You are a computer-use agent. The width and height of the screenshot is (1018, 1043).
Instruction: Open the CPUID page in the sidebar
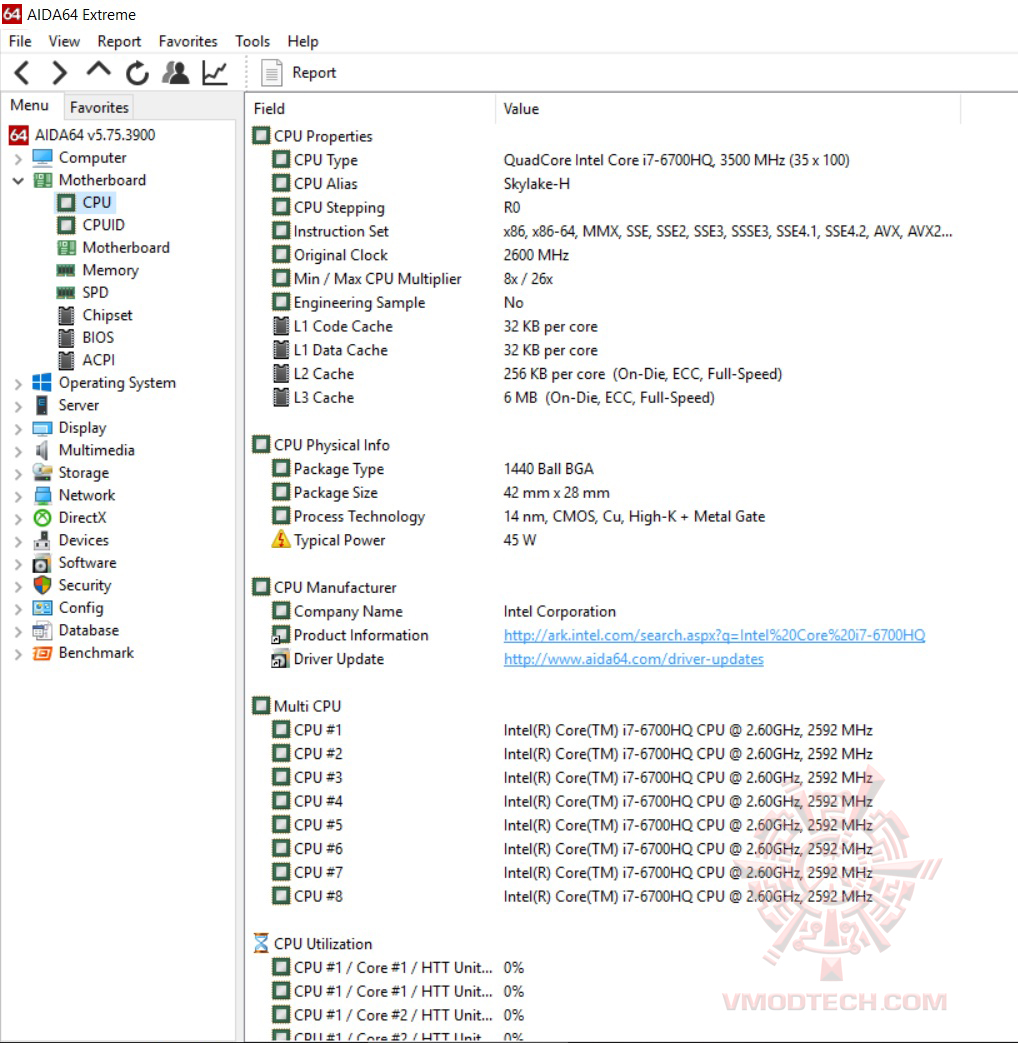[97, 224]
